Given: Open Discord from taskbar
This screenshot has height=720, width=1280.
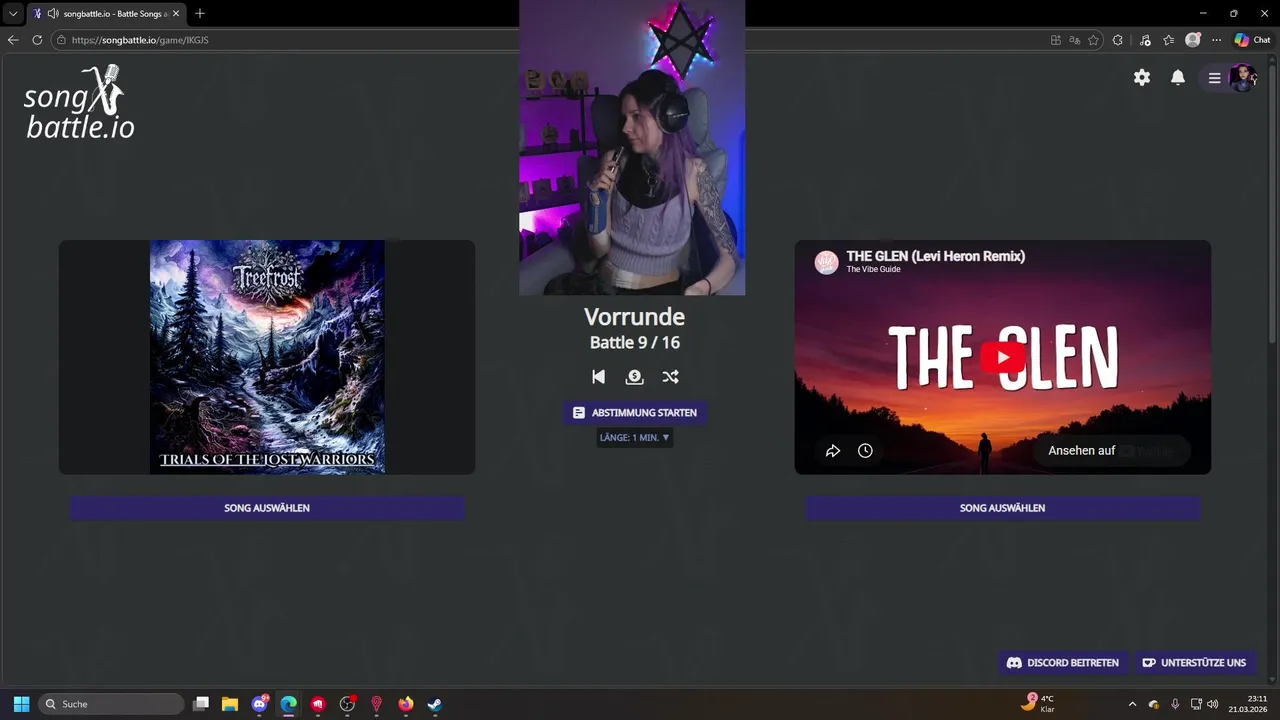Looking at the screenshot, I should coord(260,704).
